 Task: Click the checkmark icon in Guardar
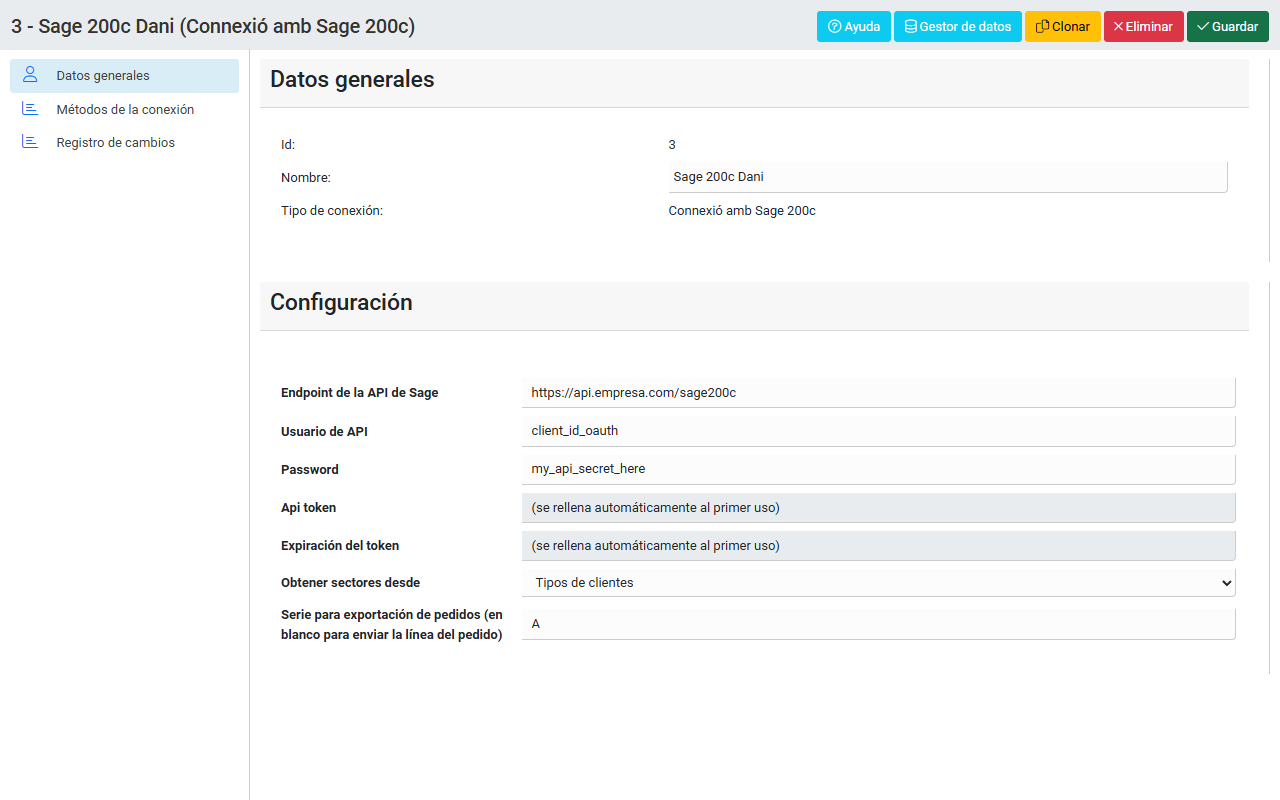1203,27
